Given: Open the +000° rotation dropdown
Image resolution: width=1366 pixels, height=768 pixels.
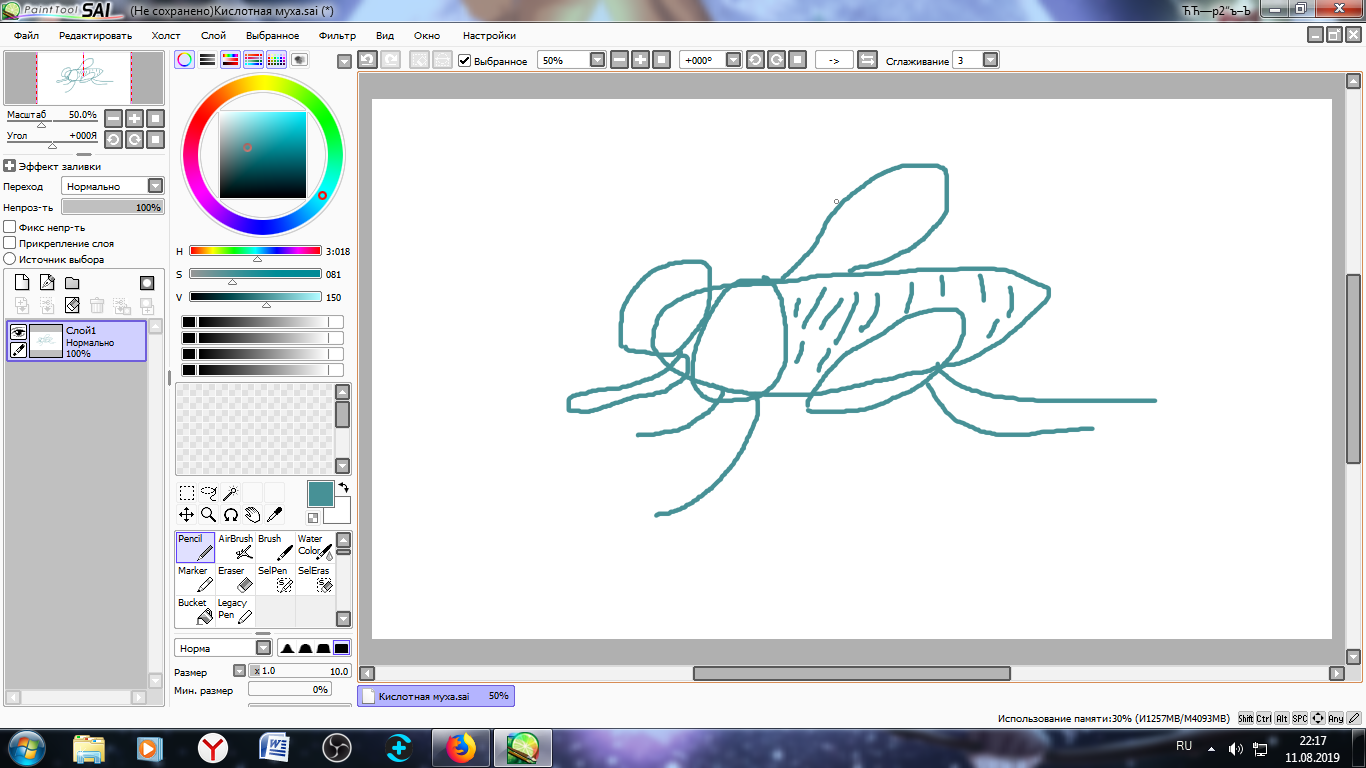Looking at the screenshot, I should tap(734, 60).
